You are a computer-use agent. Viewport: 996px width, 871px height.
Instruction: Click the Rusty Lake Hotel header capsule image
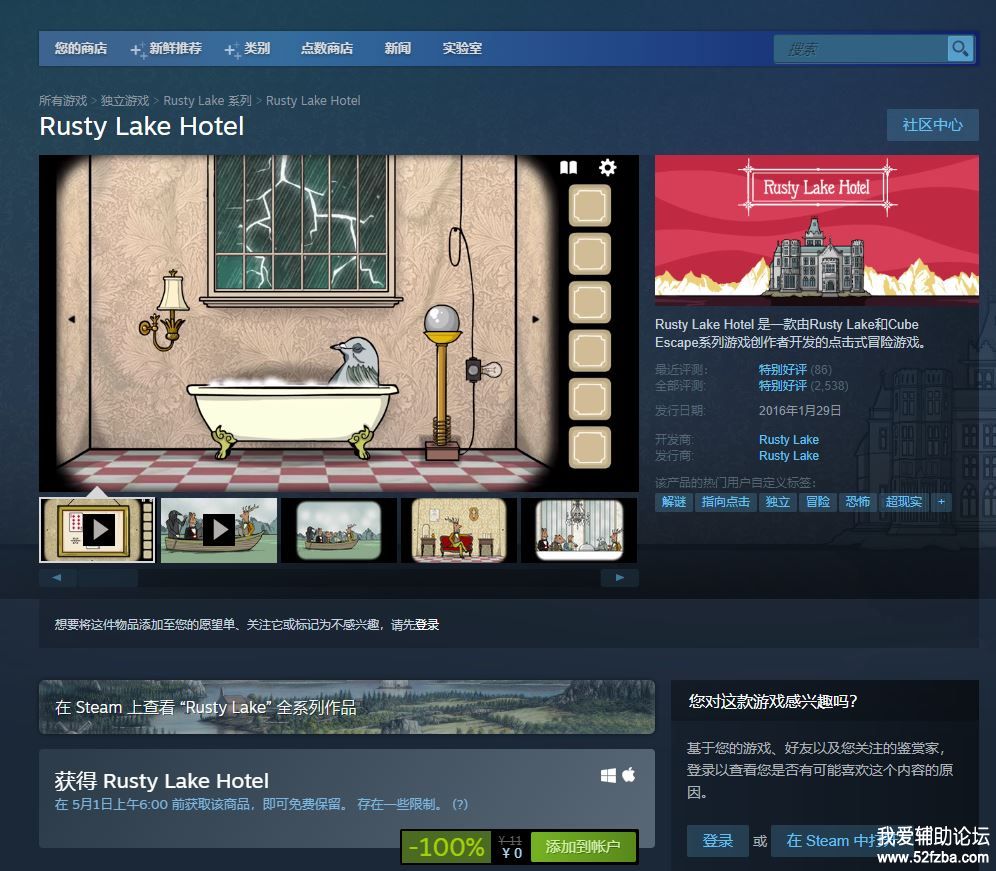[x=817, y=231]
